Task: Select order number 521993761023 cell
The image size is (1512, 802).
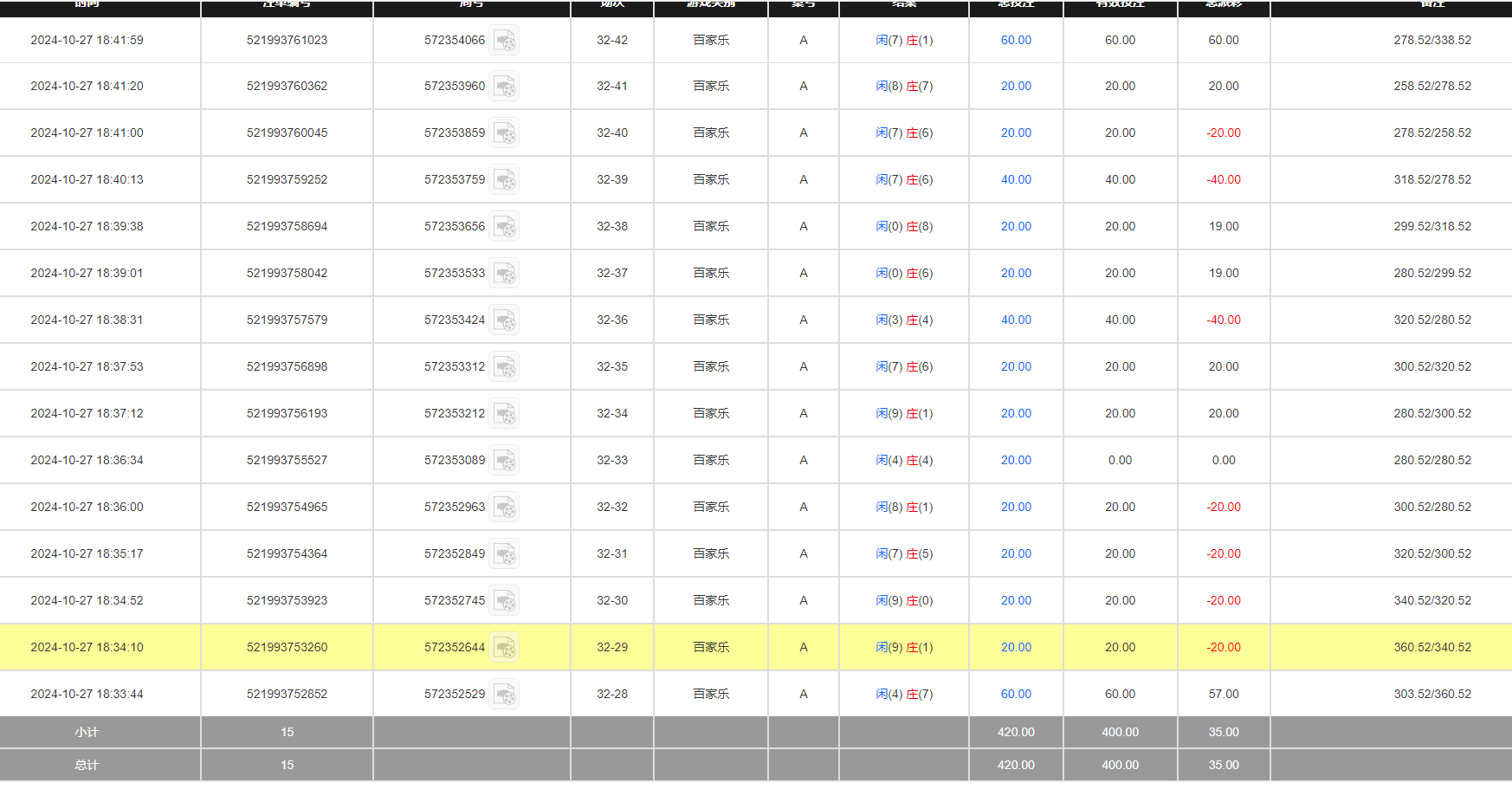Action: [x=287, y=41]
